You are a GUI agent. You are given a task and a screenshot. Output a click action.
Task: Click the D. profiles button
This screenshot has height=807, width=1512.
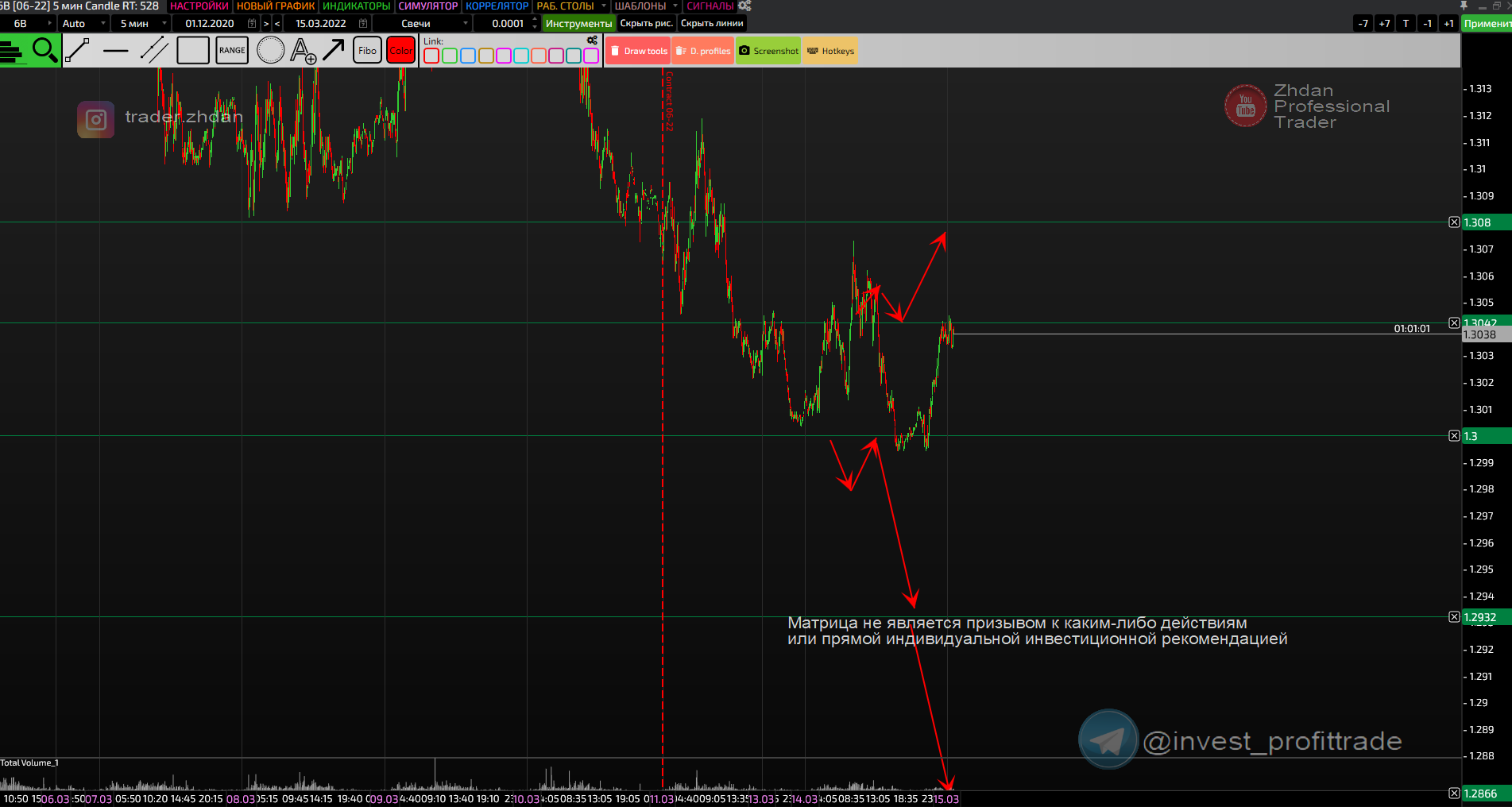[703, 51]
